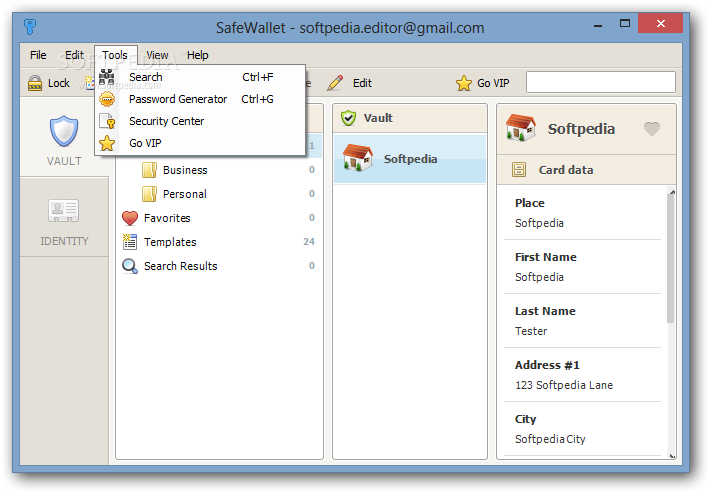Click the address 123 Softpedia Lane
The width and height of the screenshot is (710, 493).
pos(564,385)
